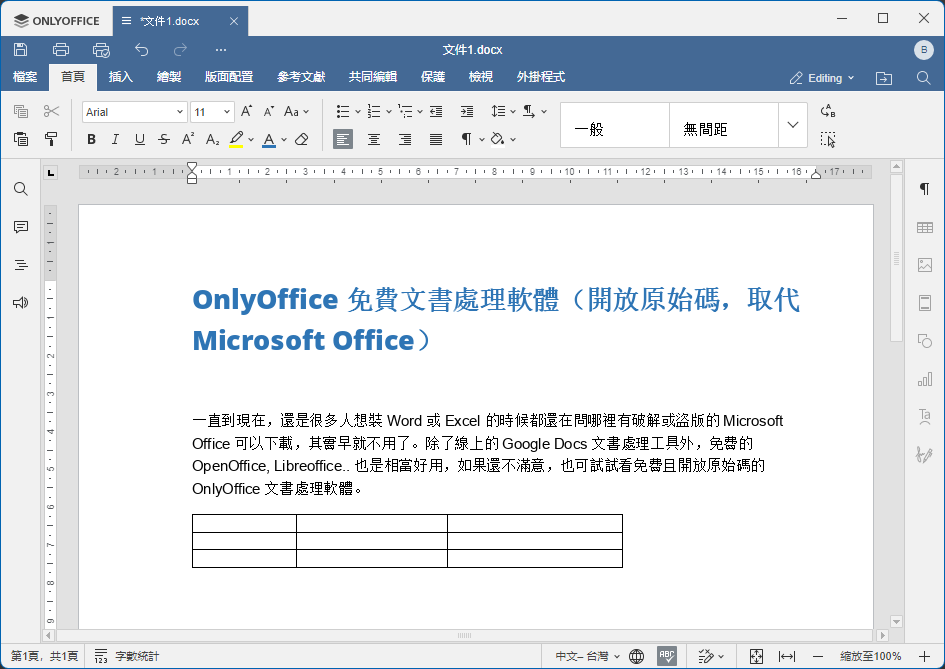Click Fit to Page icon in status bar
The image size is (945, 669).
coord(756,656)
